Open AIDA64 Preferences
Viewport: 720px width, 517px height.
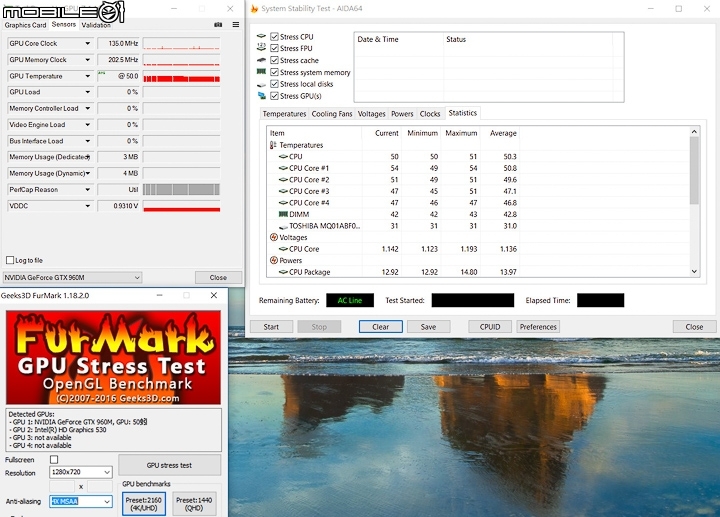point(538,327)
